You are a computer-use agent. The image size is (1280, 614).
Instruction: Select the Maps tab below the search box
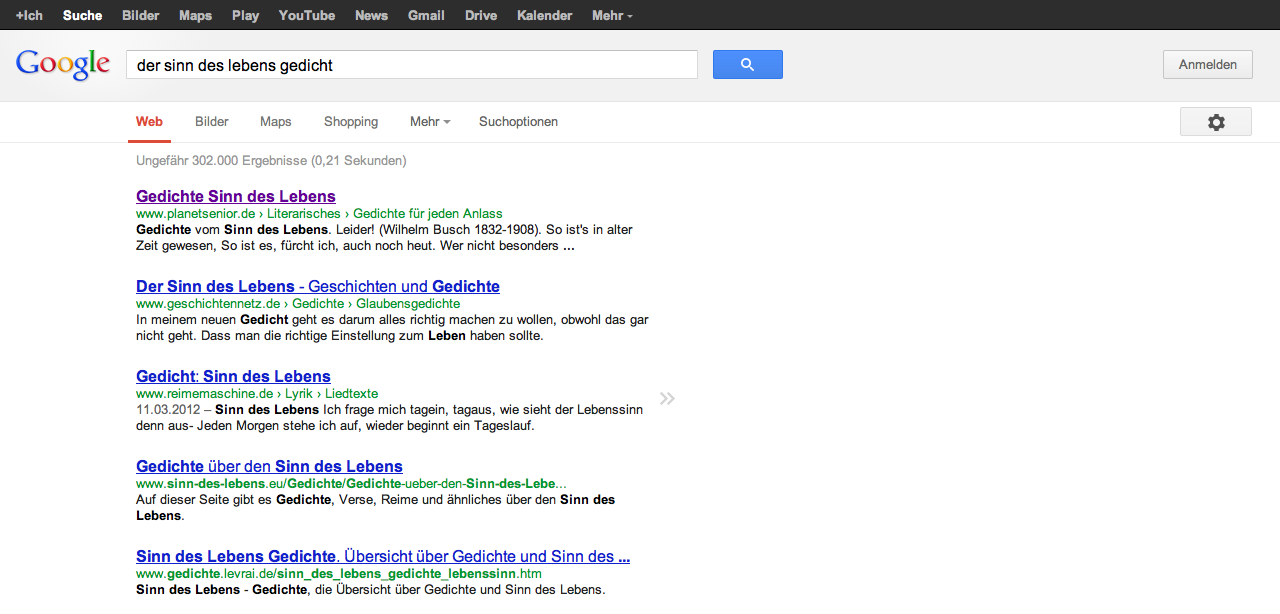[275, 122]
